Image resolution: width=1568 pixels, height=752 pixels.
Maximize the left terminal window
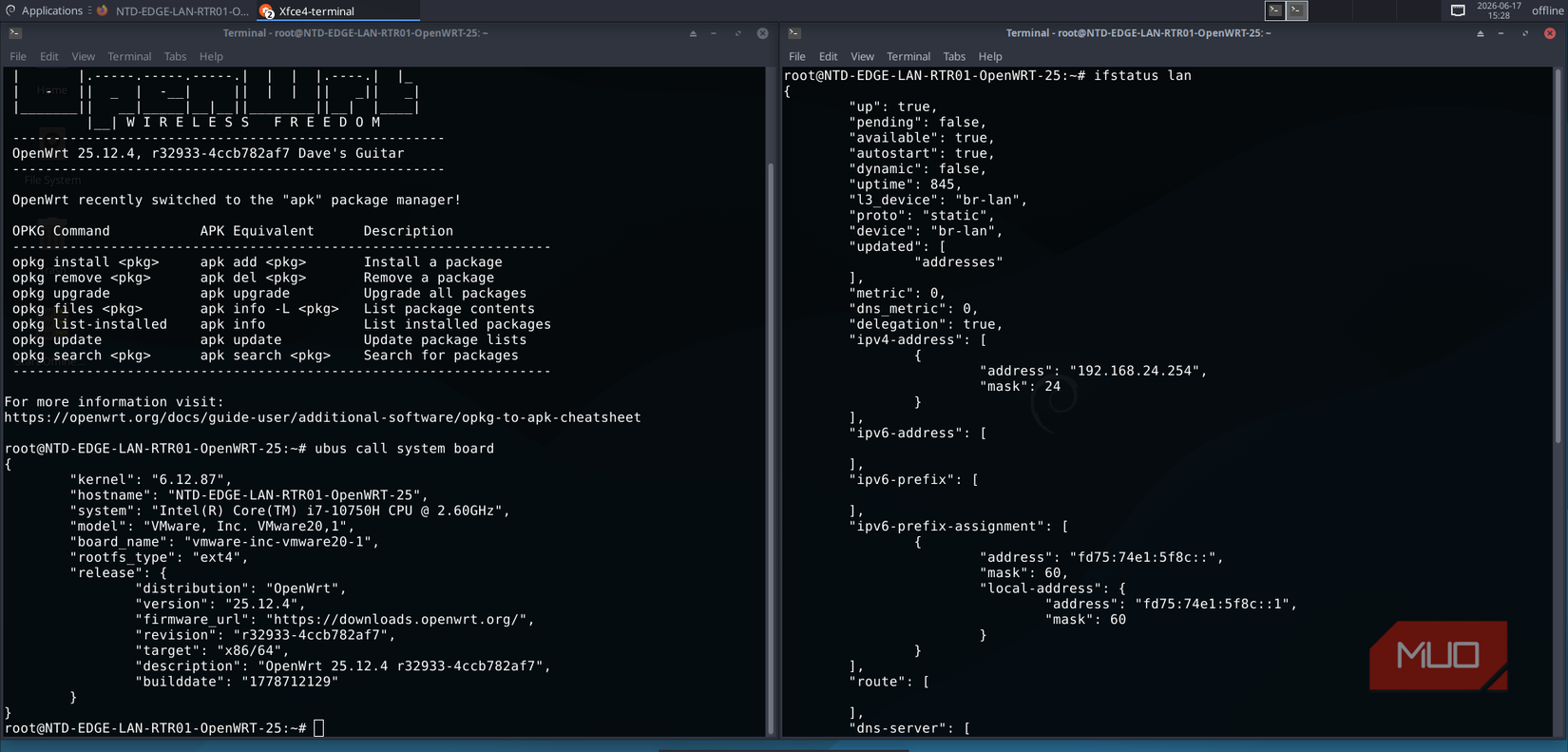coord(738,33)
